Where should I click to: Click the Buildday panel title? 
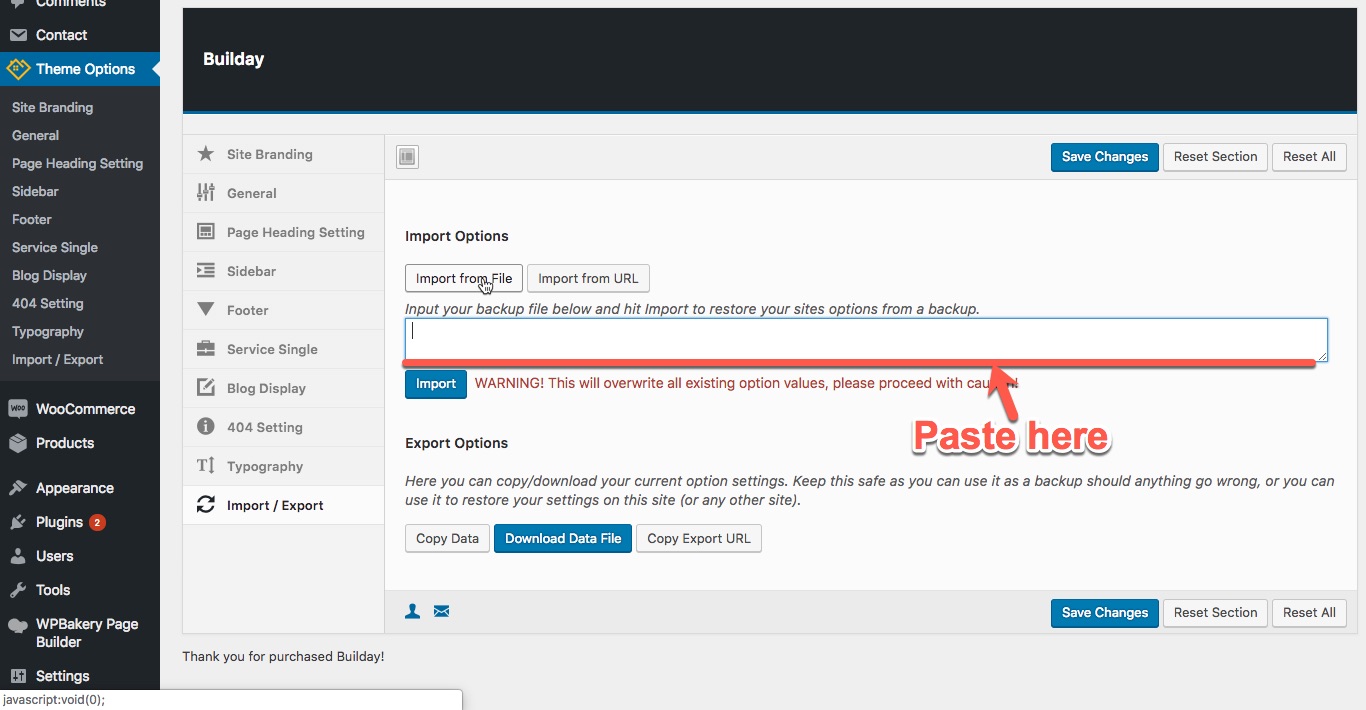tap(233, 59)
